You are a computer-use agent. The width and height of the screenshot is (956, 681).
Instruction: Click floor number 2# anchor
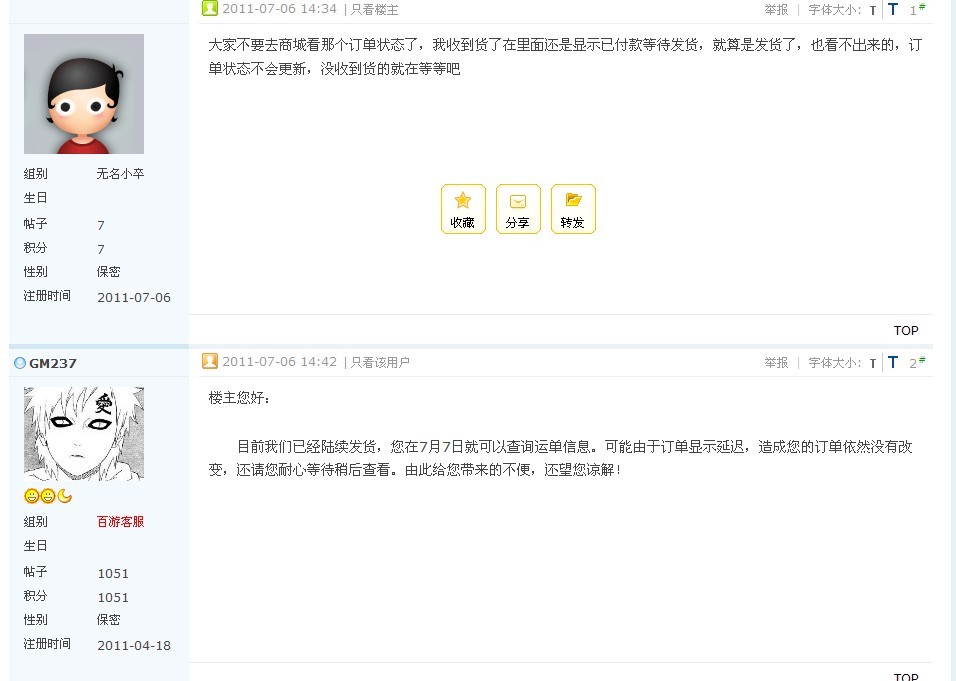click(917, 362)
